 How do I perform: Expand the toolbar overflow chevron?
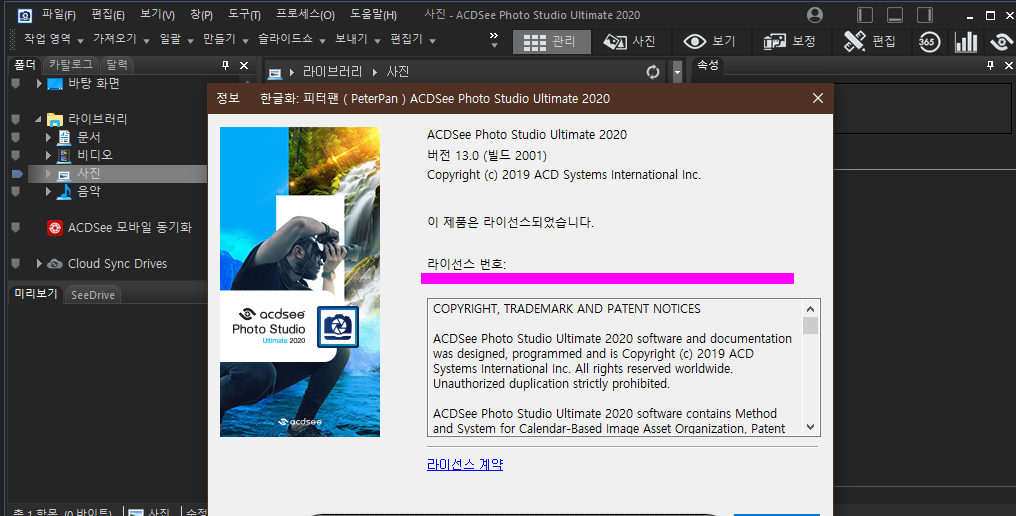494,40
